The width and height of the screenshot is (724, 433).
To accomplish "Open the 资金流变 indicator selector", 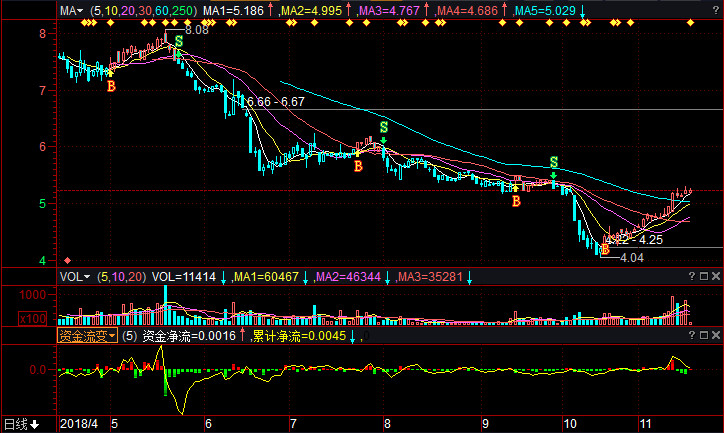I will (x=87, y=336).
